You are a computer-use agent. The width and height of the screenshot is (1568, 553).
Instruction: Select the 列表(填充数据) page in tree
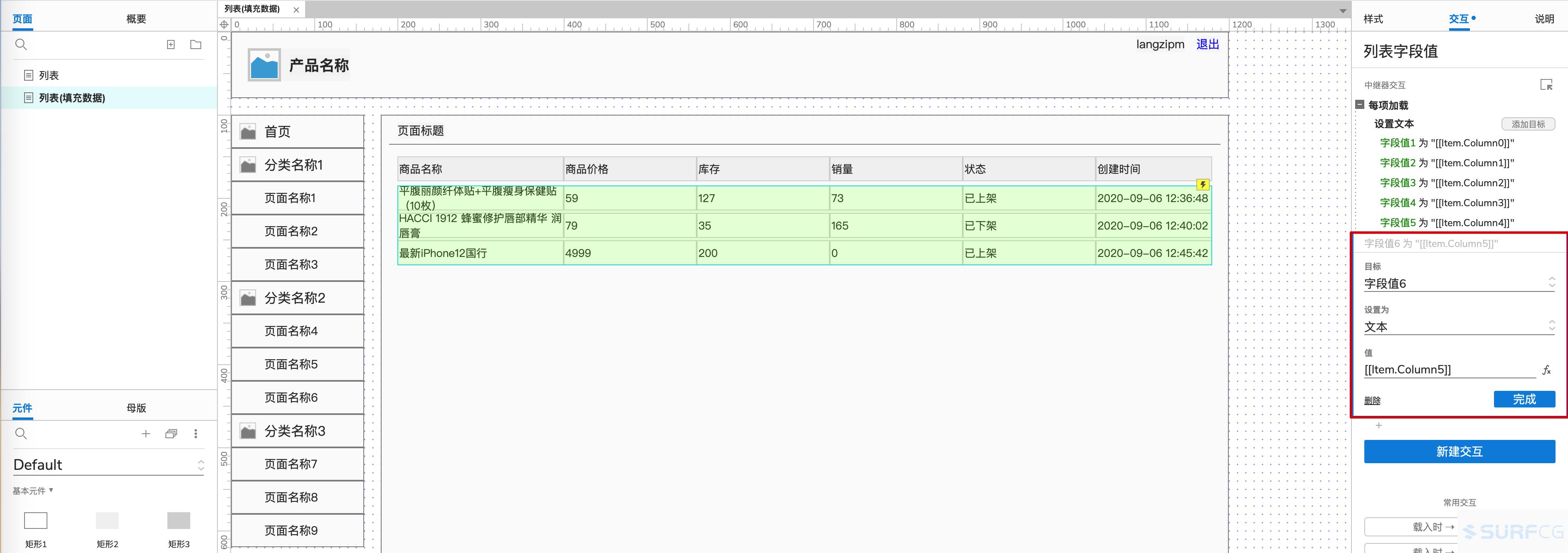pyautogui.click(x=72, y=98)
